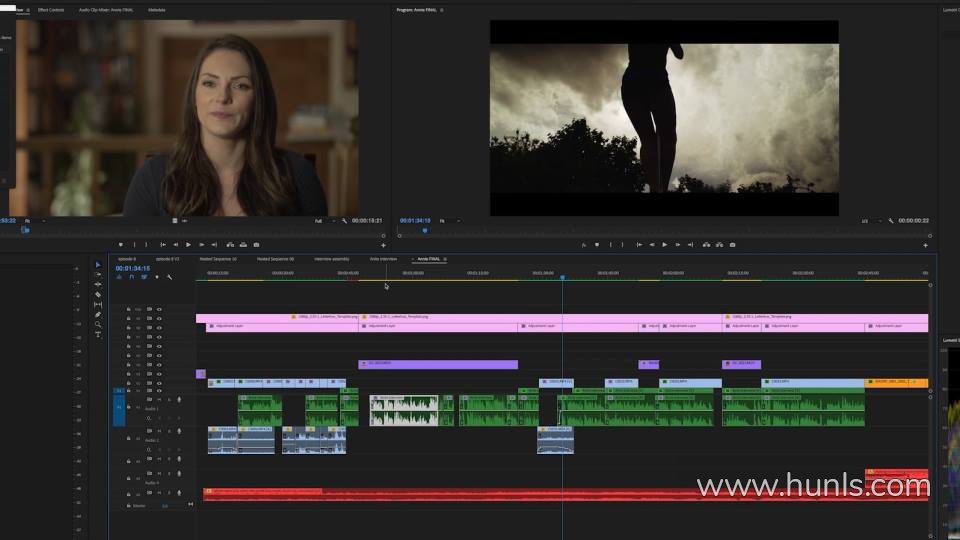Open Source monitor settings wrench
Screen dimensions: 960x540
tap(344, 221)
